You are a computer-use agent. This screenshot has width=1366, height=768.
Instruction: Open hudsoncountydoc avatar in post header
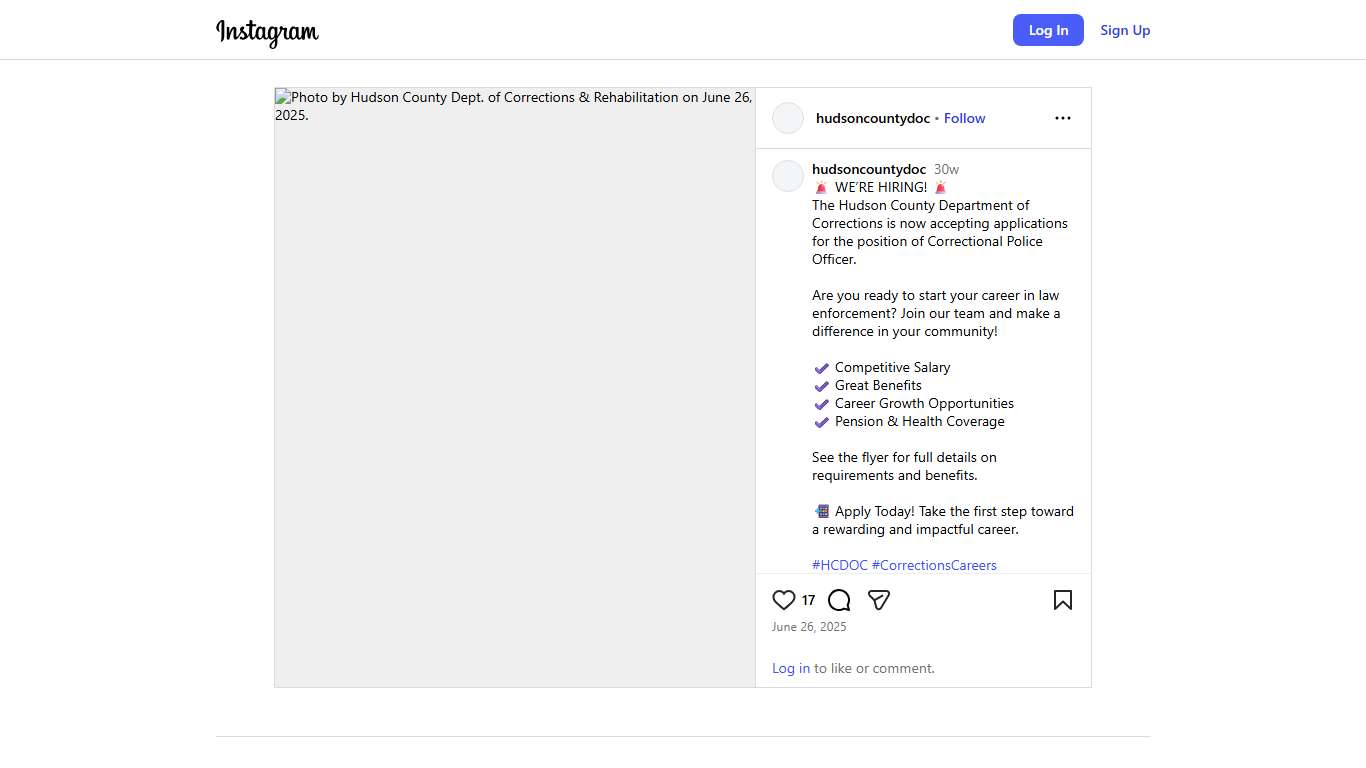coord(788,118)
